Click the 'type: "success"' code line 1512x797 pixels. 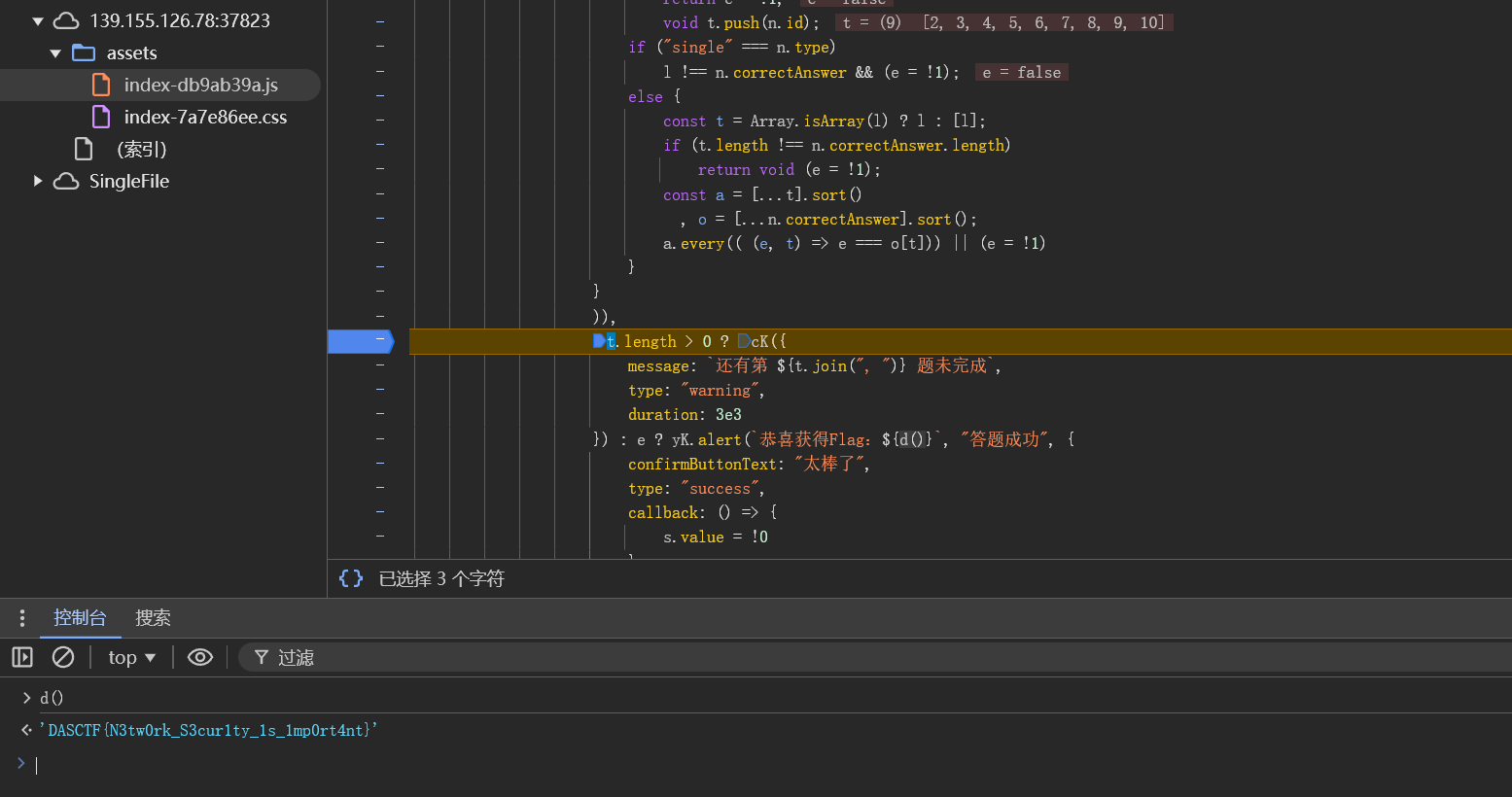[696, 488]
